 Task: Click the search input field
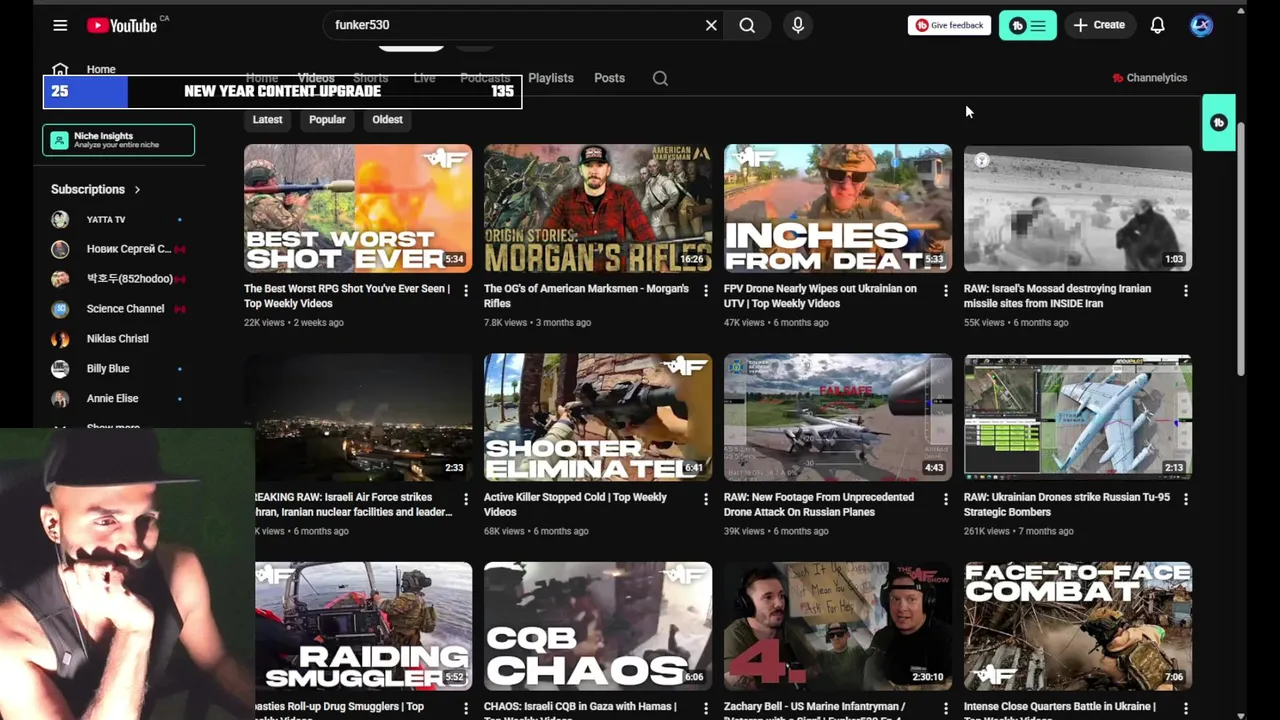click(515, 25)
